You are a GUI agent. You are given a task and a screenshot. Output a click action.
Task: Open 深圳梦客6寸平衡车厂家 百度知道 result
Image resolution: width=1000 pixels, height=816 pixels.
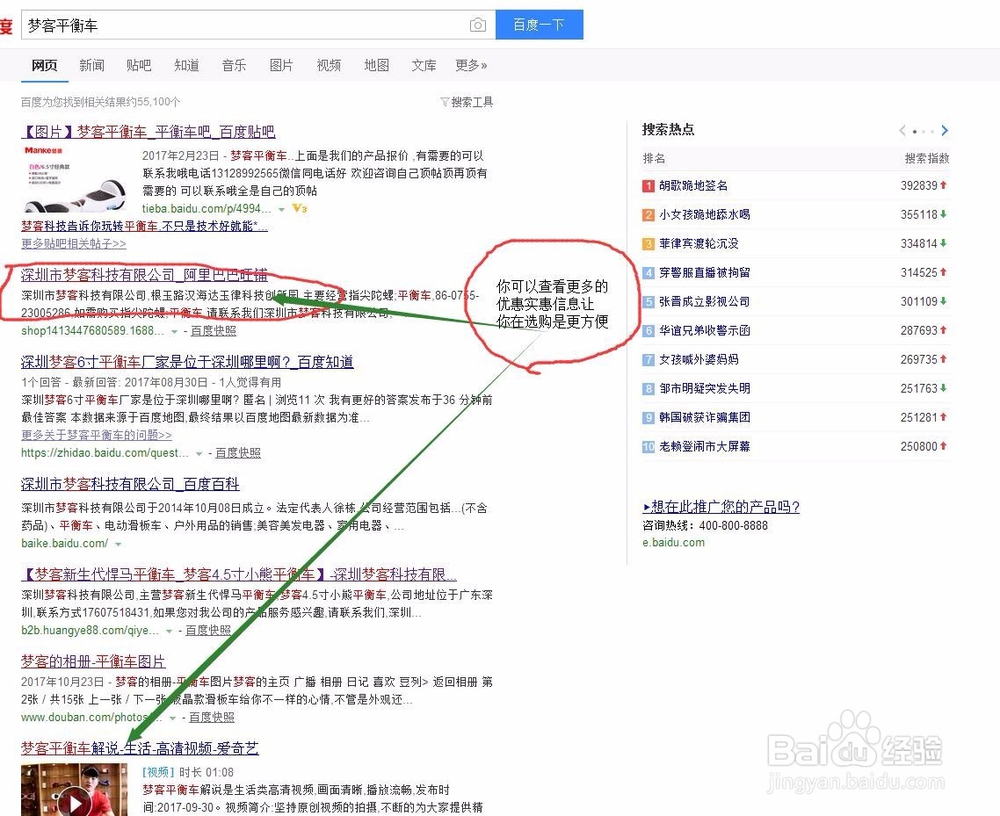point(187,362)
